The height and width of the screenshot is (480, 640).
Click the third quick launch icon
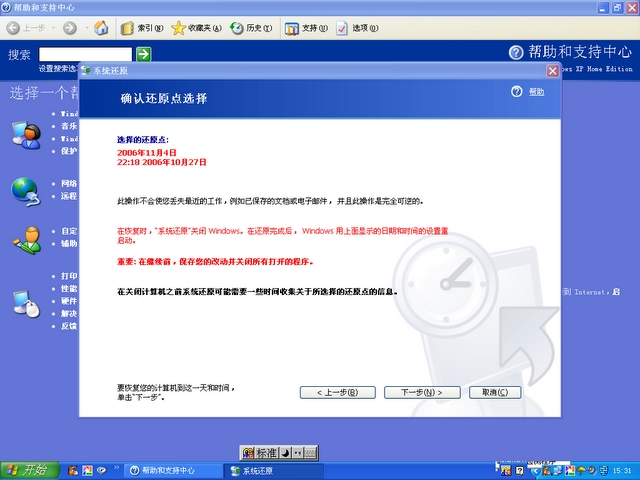pos(101,471)
